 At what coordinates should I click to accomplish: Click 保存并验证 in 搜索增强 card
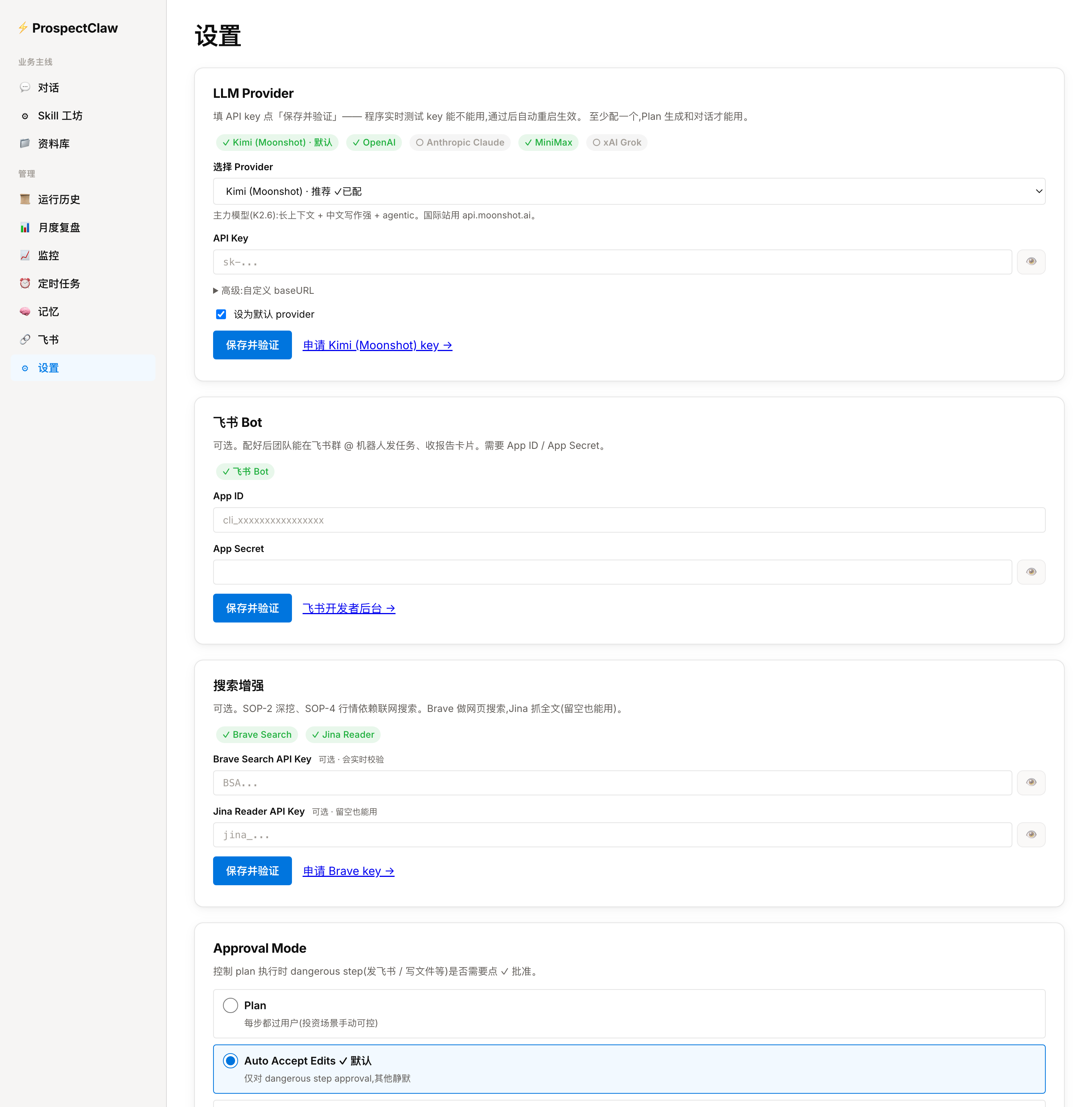tap(252, 871)
